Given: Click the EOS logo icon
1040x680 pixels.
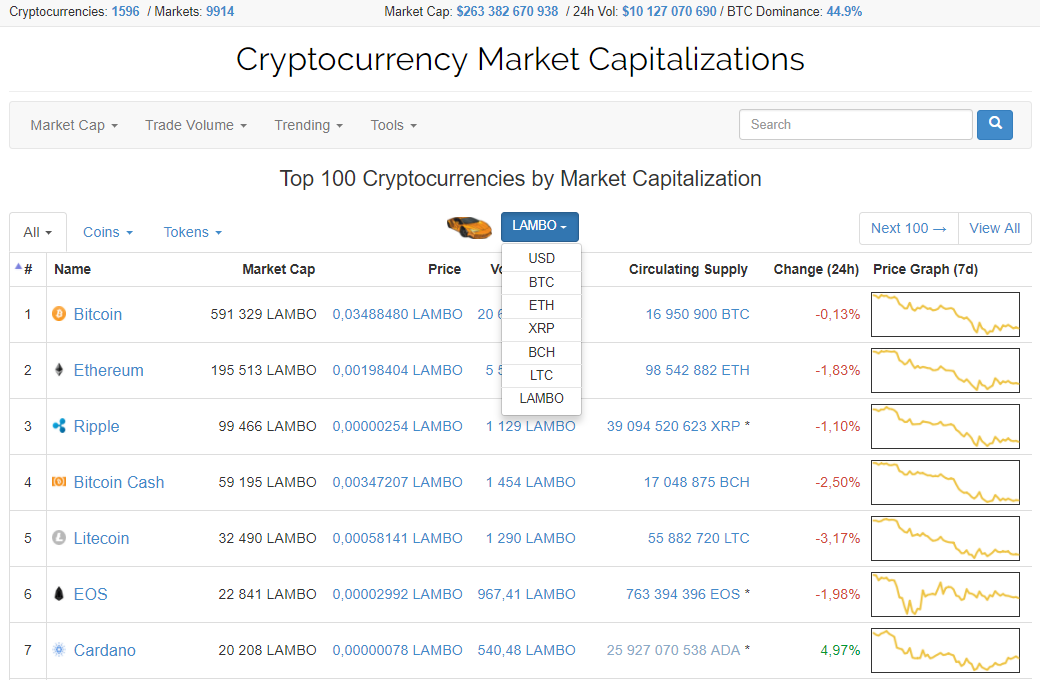Looking at the screenshot, I should (x=59, y=594).
